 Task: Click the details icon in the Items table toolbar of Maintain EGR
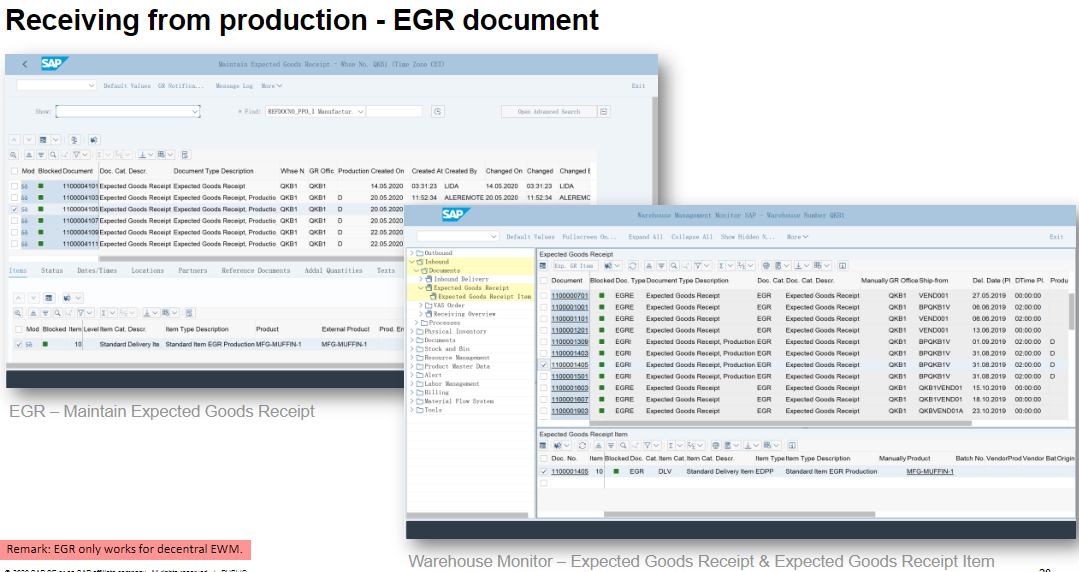(x=18, y=313)
